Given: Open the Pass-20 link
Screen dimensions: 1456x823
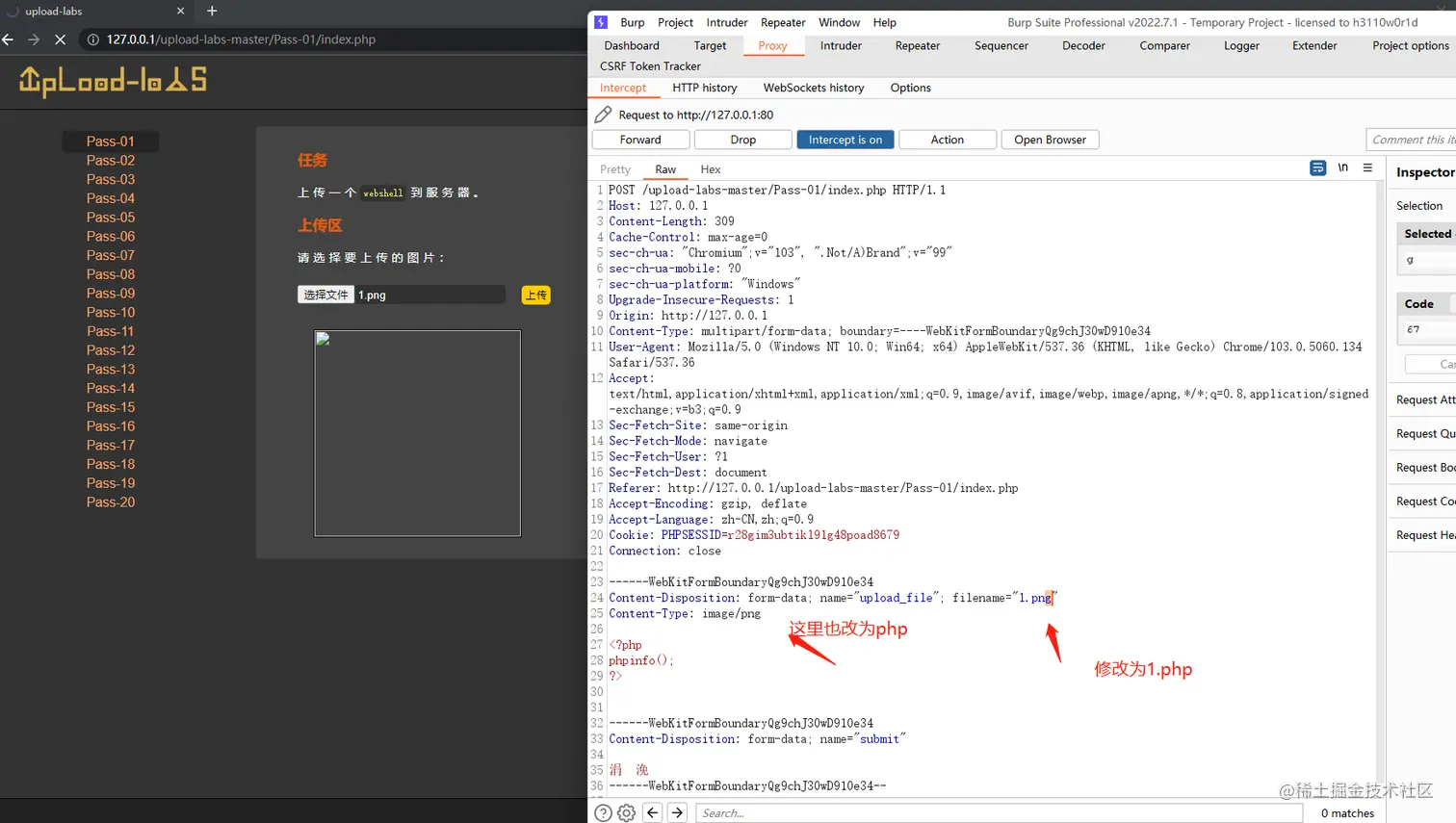Looking at the screenshot, I should [111, 502].
